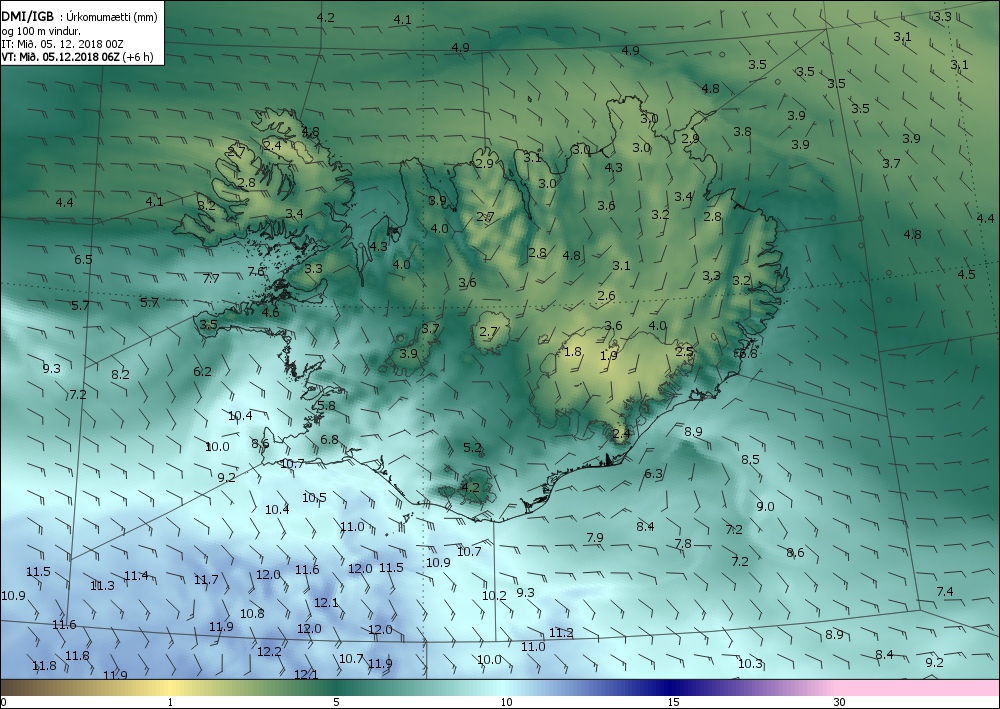Click the 10.2 value on the map
The height and width of the screenshot is (709, 1000).
click(494, 596)
